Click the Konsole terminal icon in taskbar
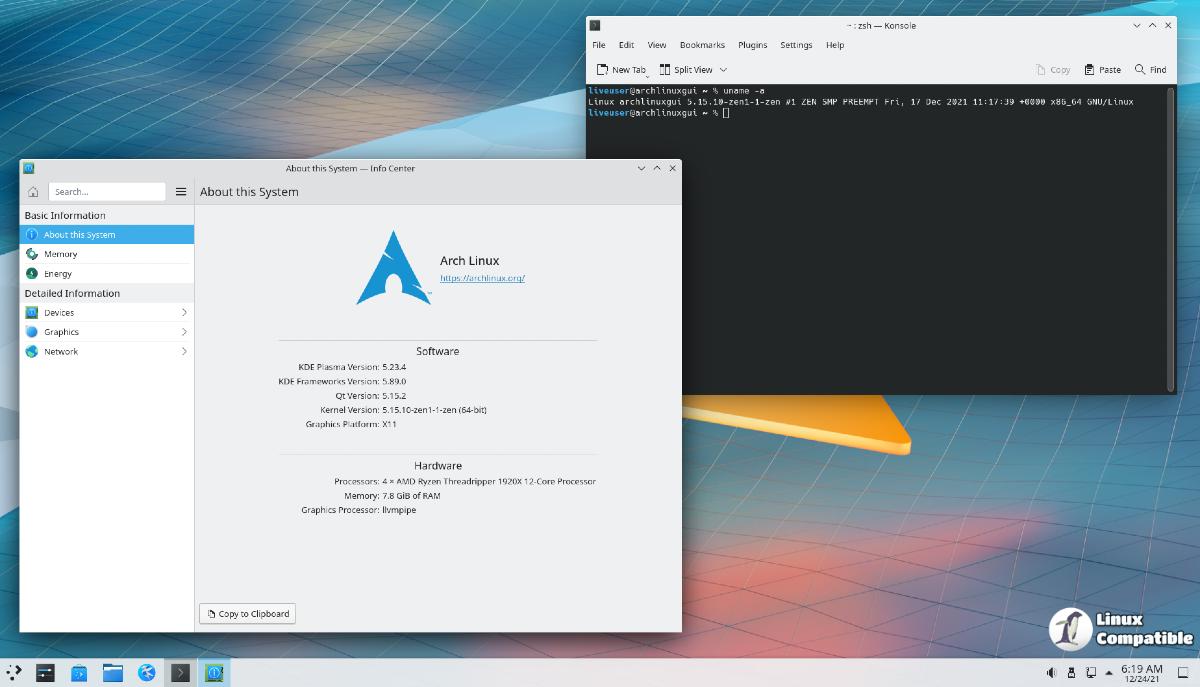This screenshot has width=1200, height=687. [x=180, y=673]
